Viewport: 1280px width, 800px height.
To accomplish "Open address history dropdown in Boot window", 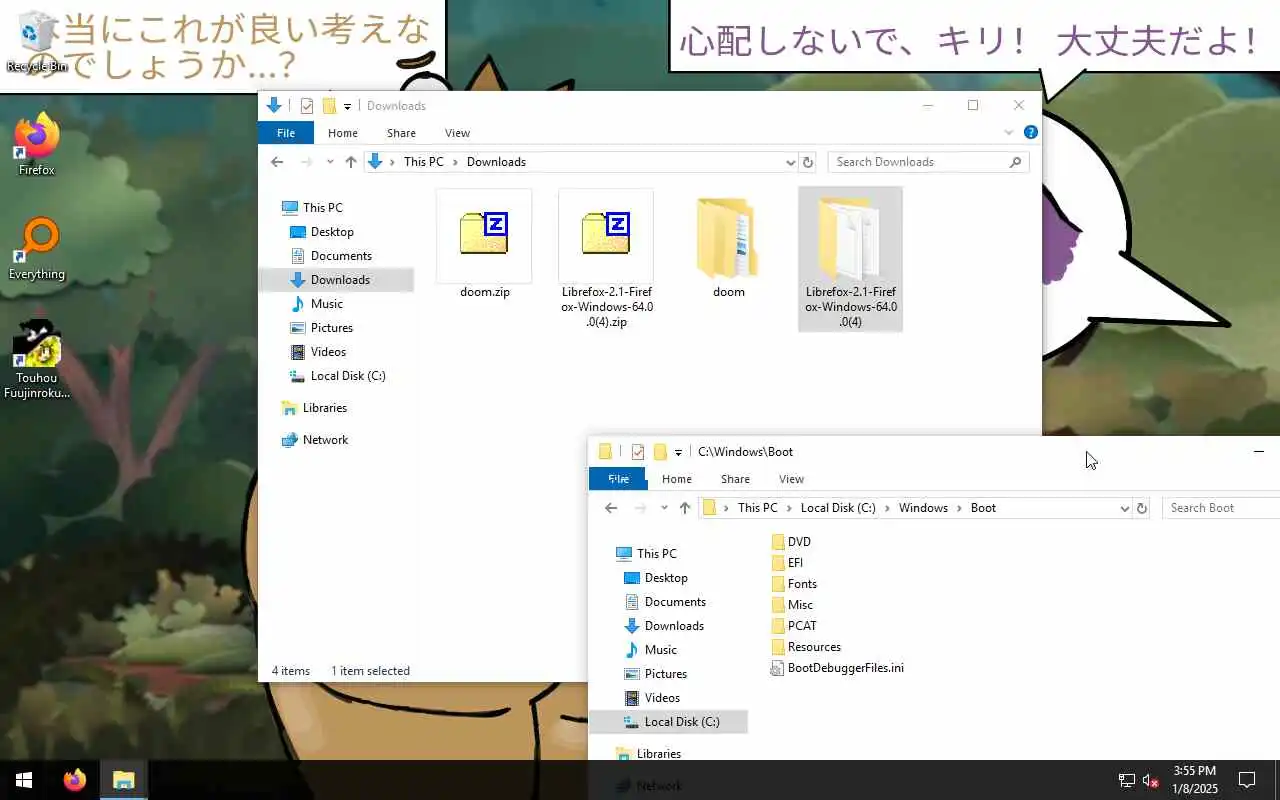I will [x=1124, y=508].
